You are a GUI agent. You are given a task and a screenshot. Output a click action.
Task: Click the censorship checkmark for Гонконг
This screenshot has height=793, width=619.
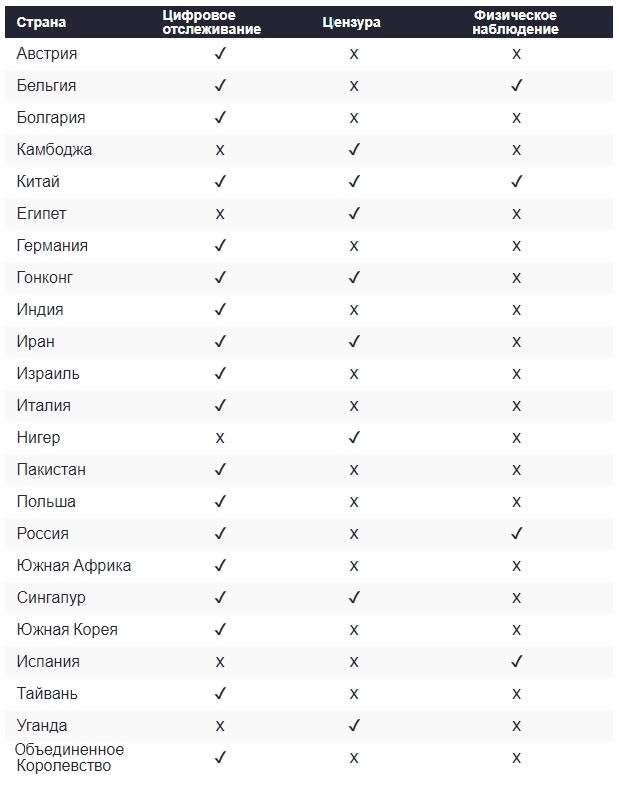click(x=354, y=277)
